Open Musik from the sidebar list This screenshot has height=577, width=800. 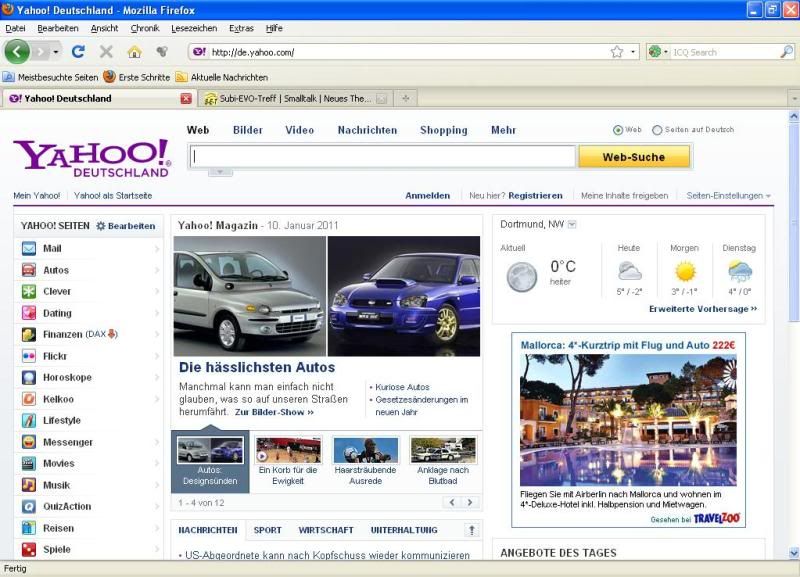pyautogui.click(x=56, y=485)
